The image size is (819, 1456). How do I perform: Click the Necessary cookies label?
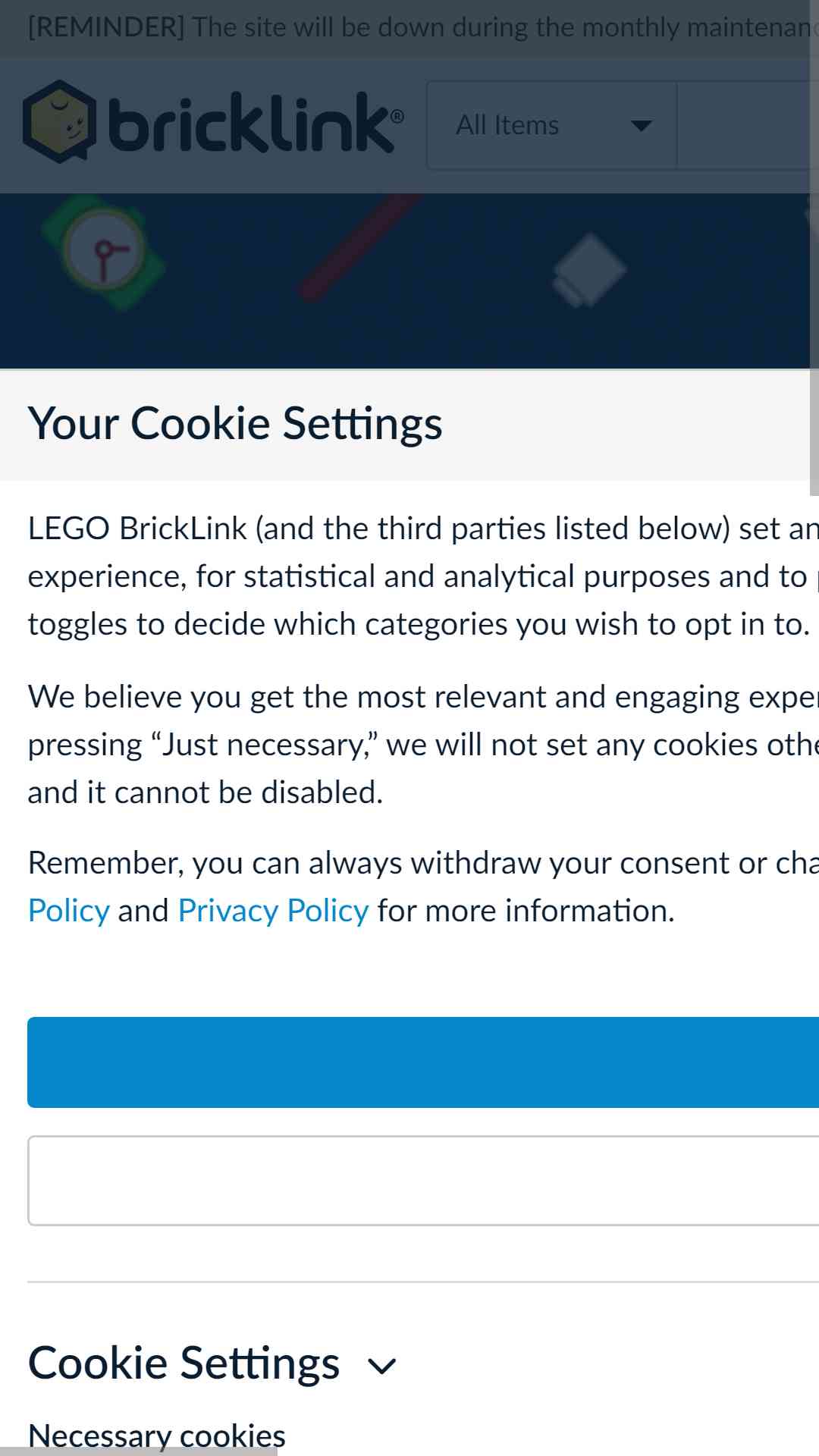tap(157, 1436)
